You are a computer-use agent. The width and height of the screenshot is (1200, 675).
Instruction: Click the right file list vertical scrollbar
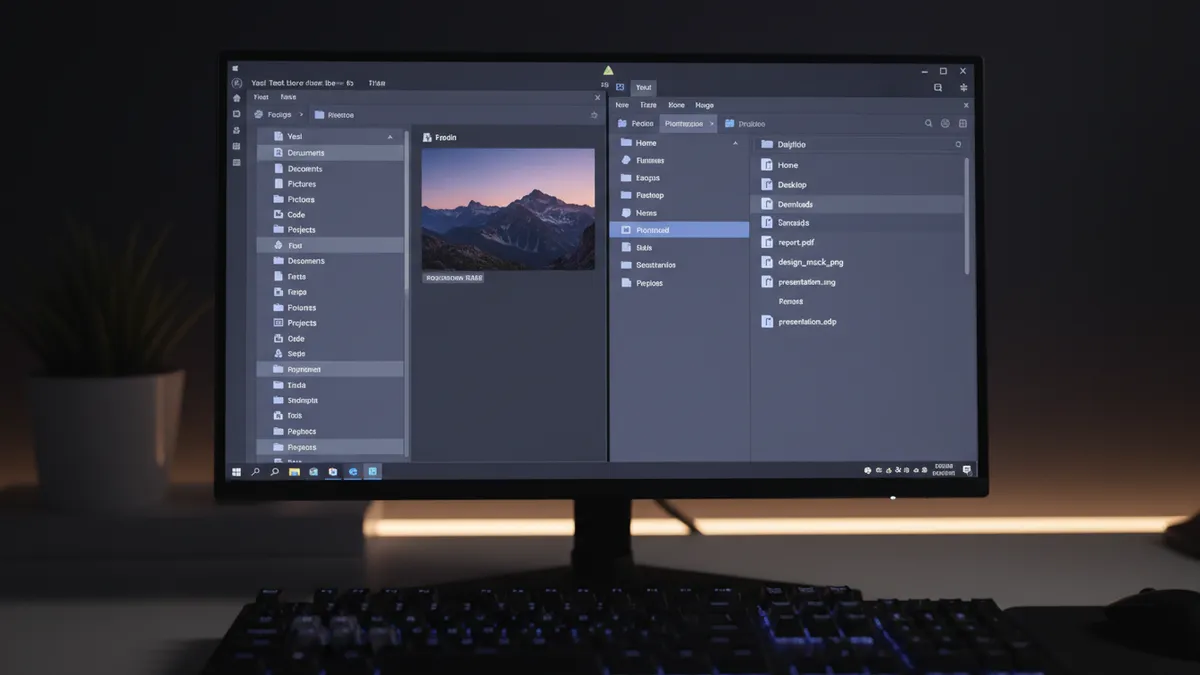click(966, 215)
